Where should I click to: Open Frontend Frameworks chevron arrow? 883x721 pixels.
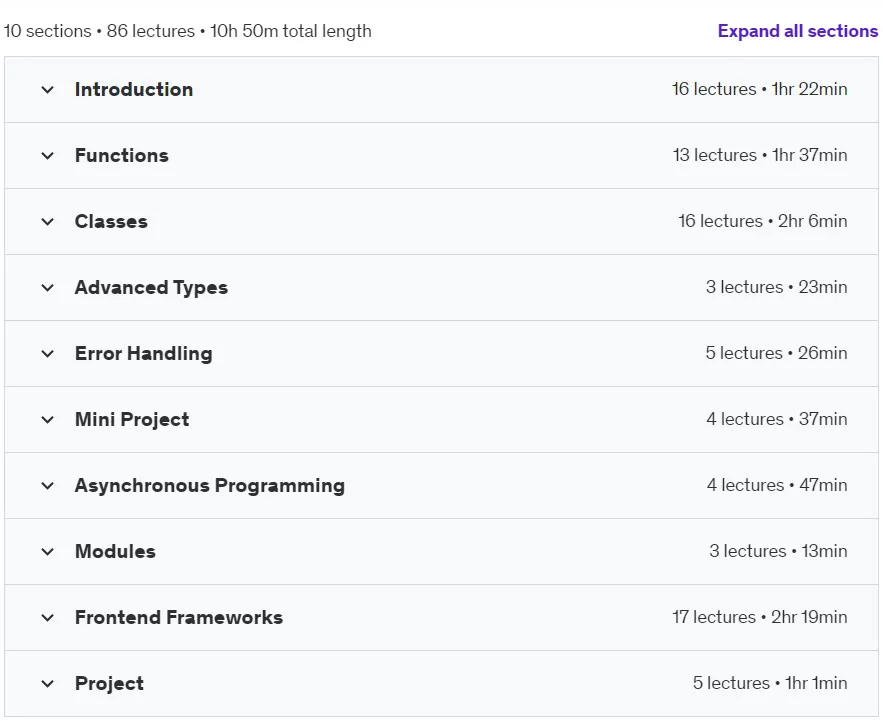coord(48,618)
